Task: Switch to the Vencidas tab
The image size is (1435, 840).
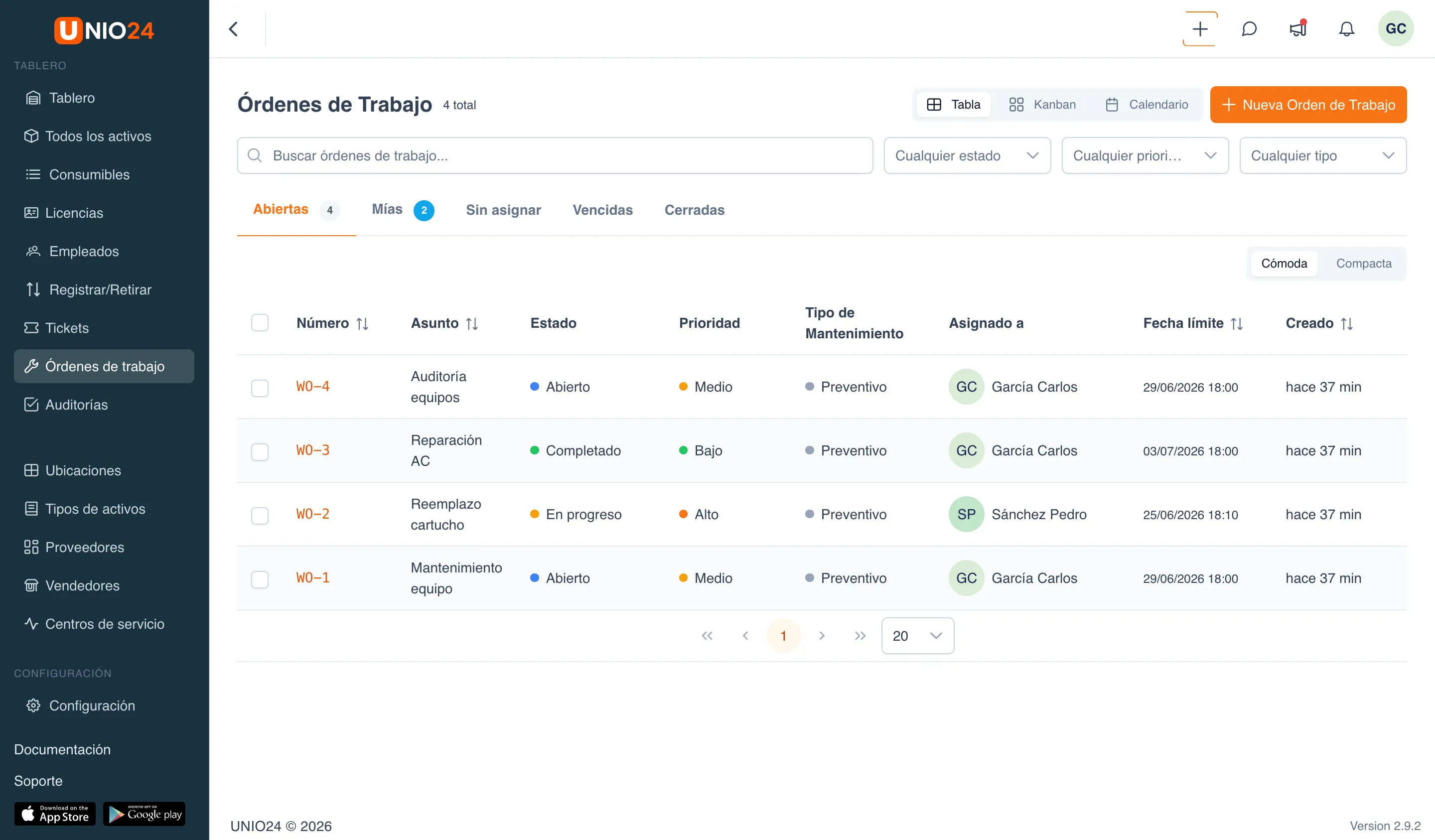Action: coord(602,210)
